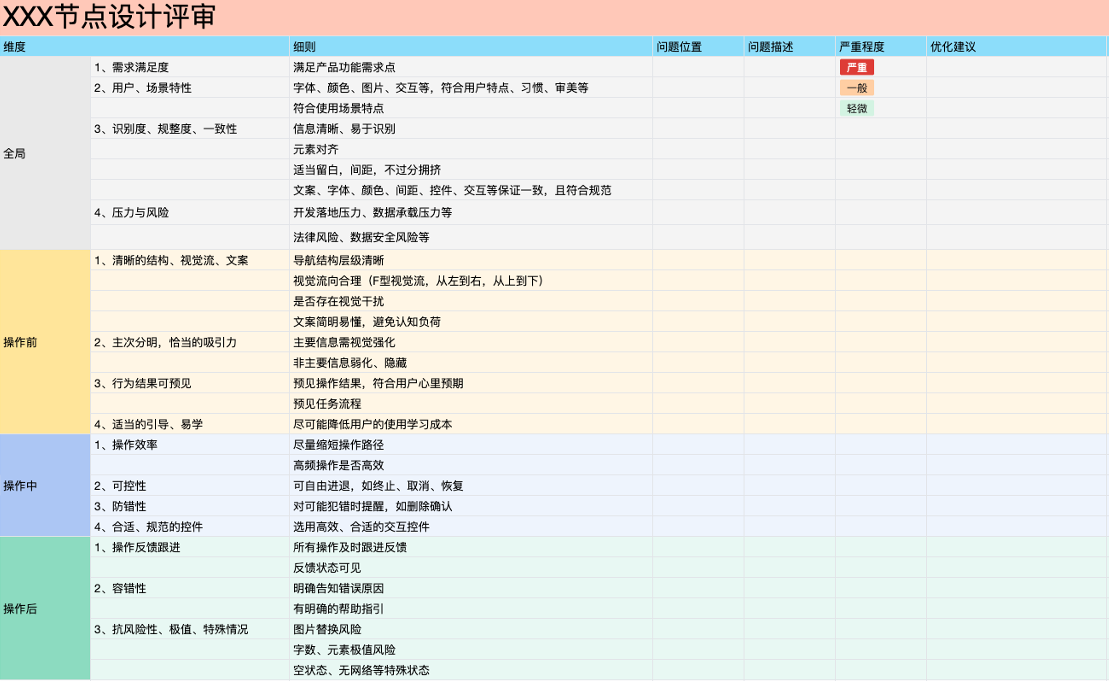Screen dimensions: 1109x681
Task: Select the 高频操作是否高效 cell
Action: coord(471,465)
